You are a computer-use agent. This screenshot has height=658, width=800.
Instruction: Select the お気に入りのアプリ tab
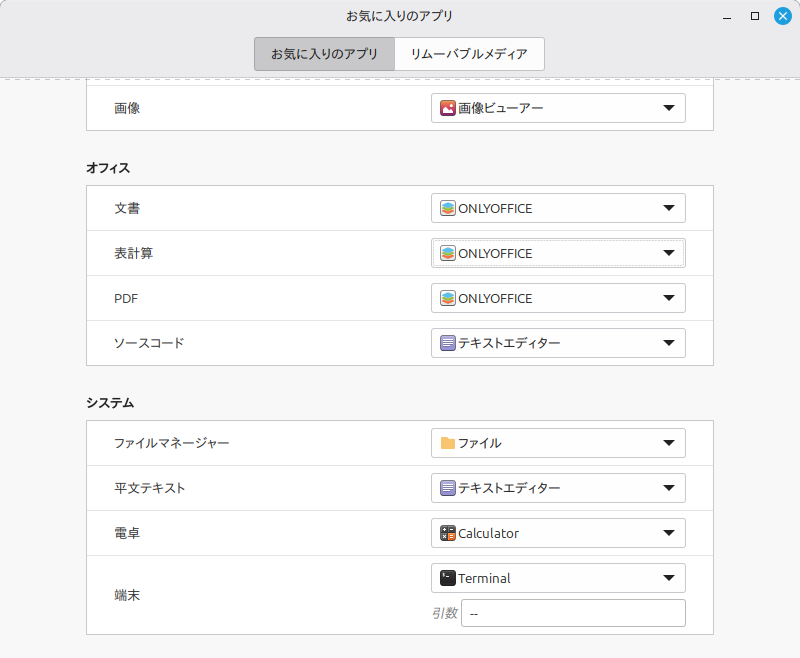pyautogui.click(x=324, y=54)
